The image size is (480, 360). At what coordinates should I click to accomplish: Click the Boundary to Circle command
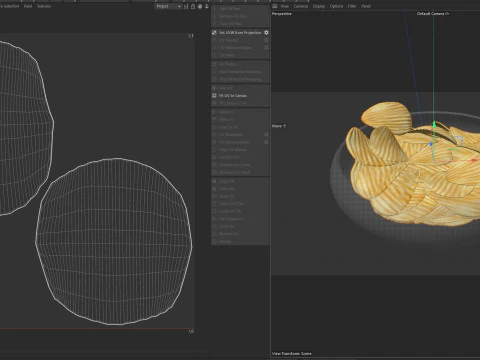[x=234, y=165]
